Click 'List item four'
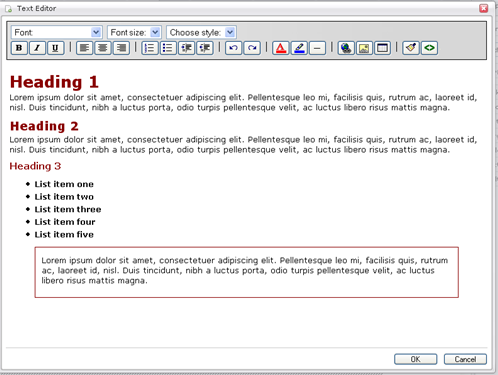Viewport: 498px width, 375px height. point(65,222)
